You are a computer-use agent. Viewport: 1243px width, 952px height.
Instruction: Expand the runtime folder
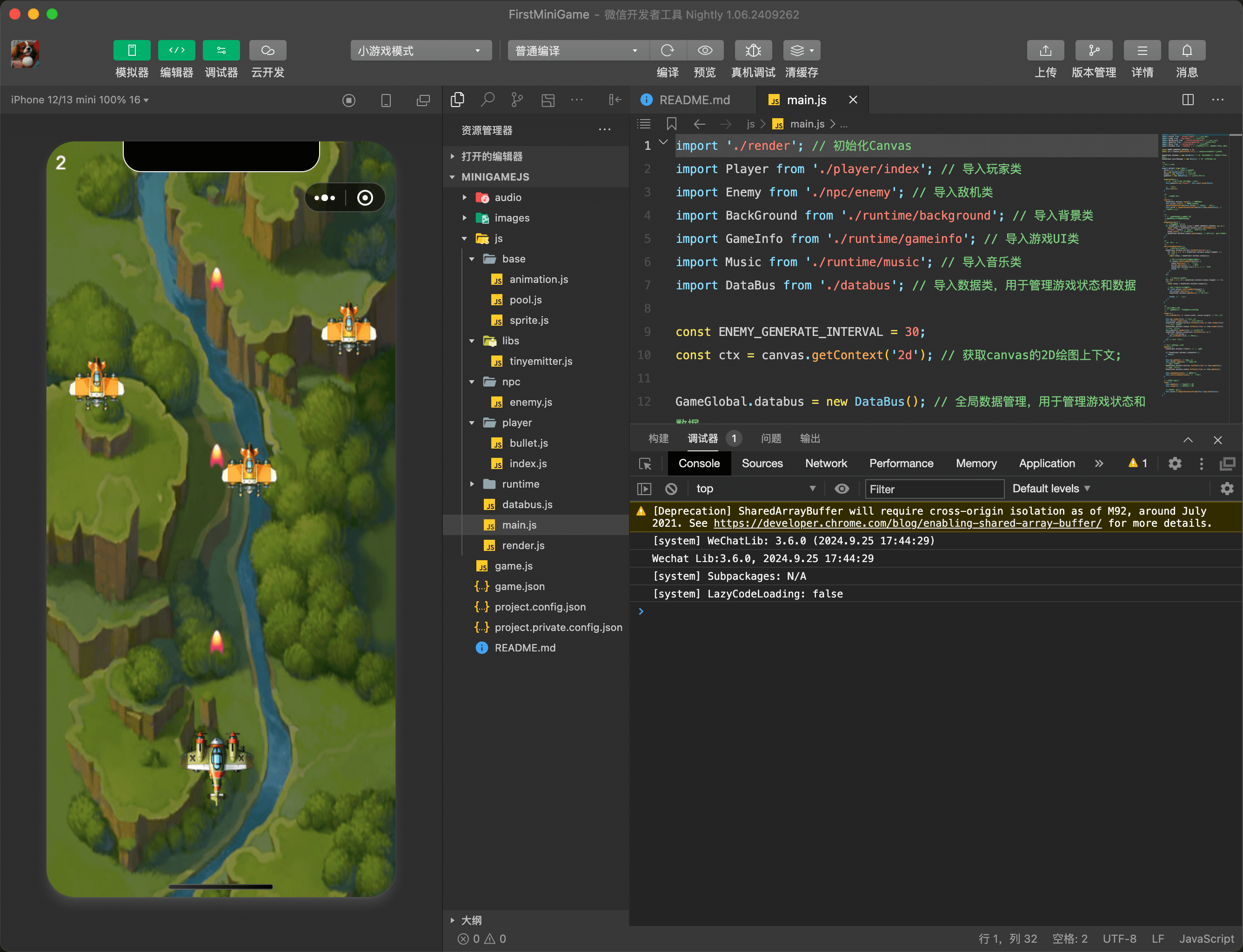coord(521,484)
